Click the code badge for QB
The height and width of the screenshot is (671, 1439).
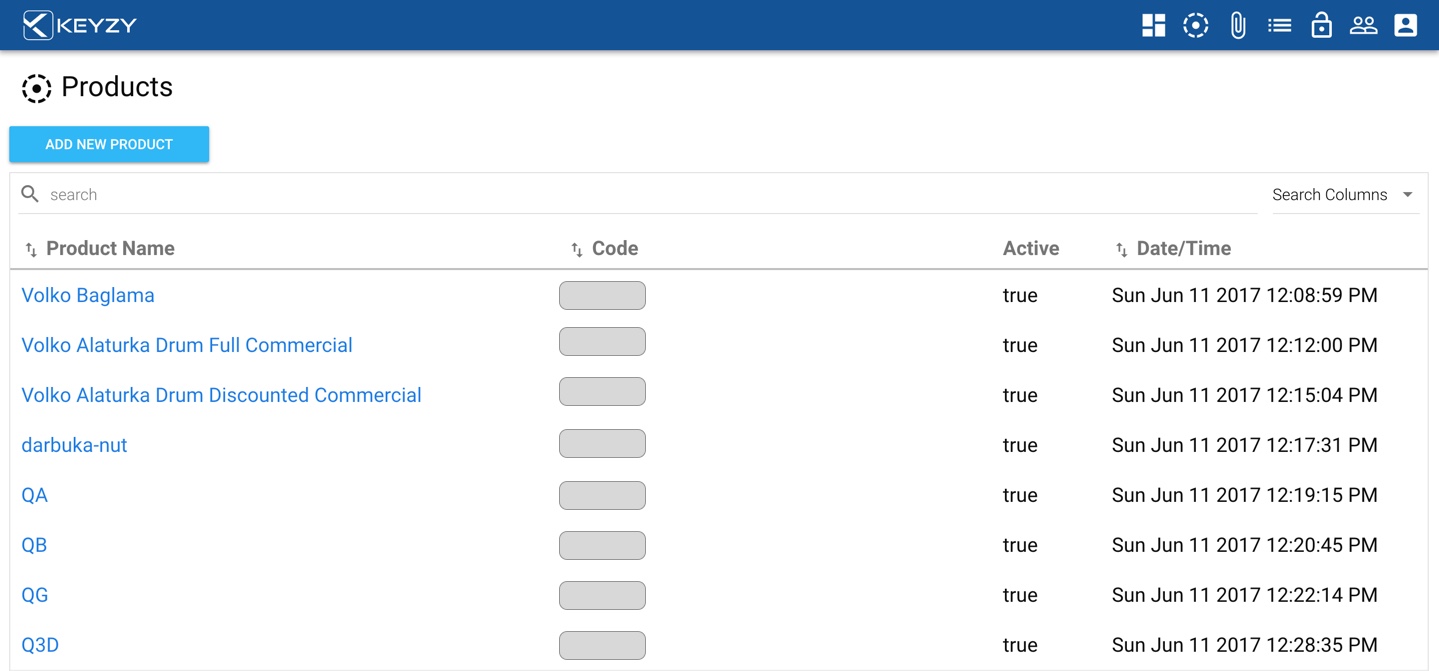click(602, 545)
